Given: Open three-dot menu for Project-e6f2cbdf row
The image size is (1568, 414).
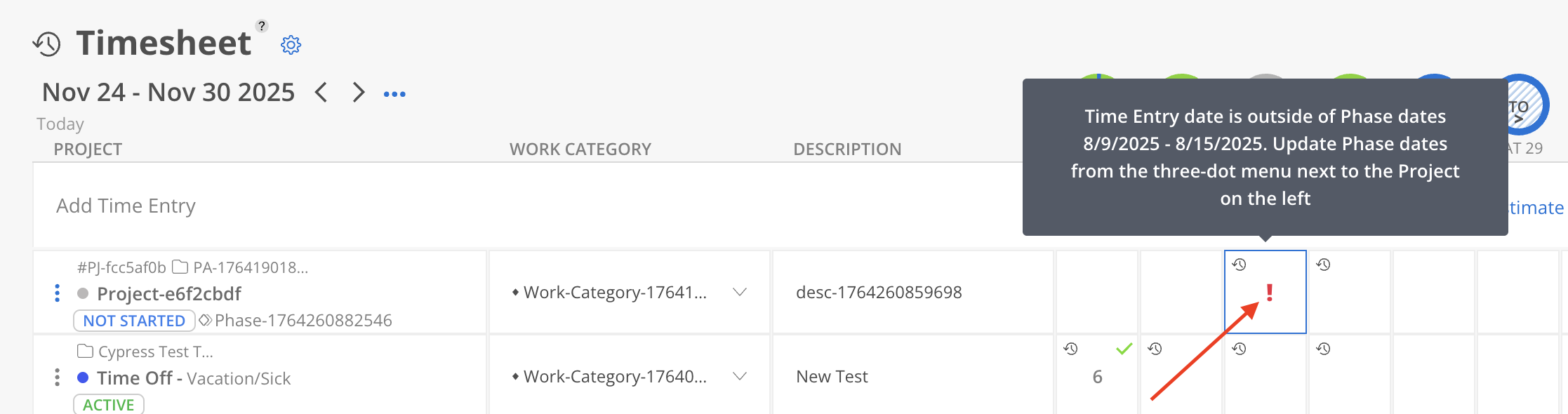Looking at the screenshot, I should 58,293.
